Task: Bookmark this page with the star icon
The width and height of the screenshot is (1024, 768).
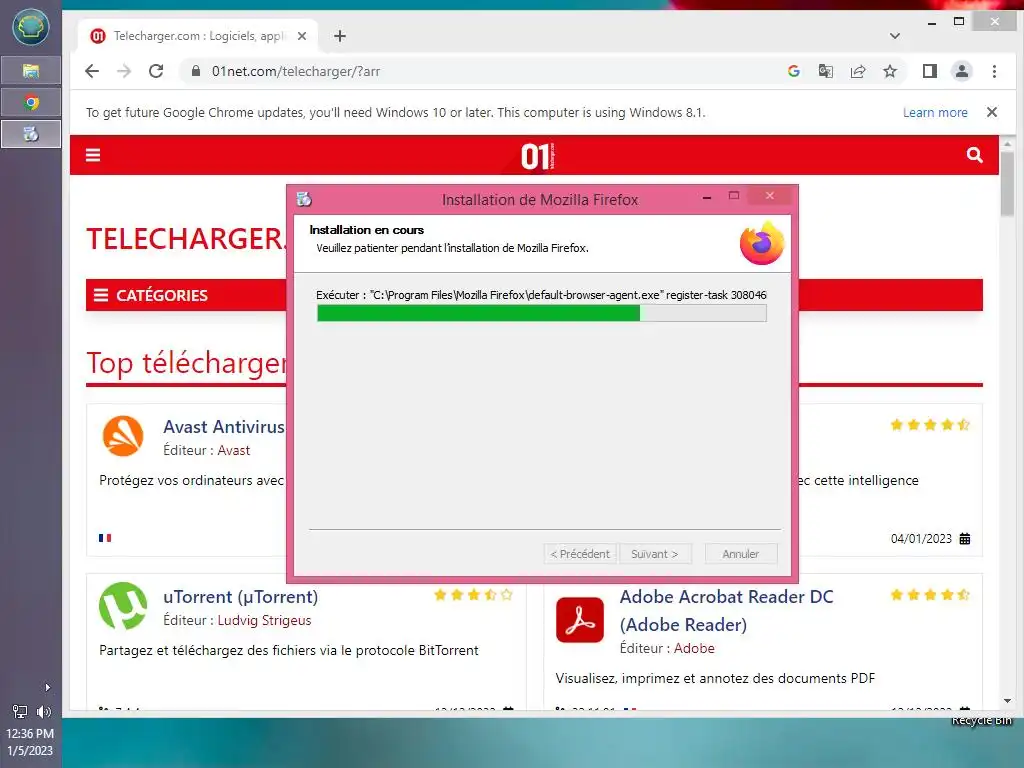Action: [890, 71]
